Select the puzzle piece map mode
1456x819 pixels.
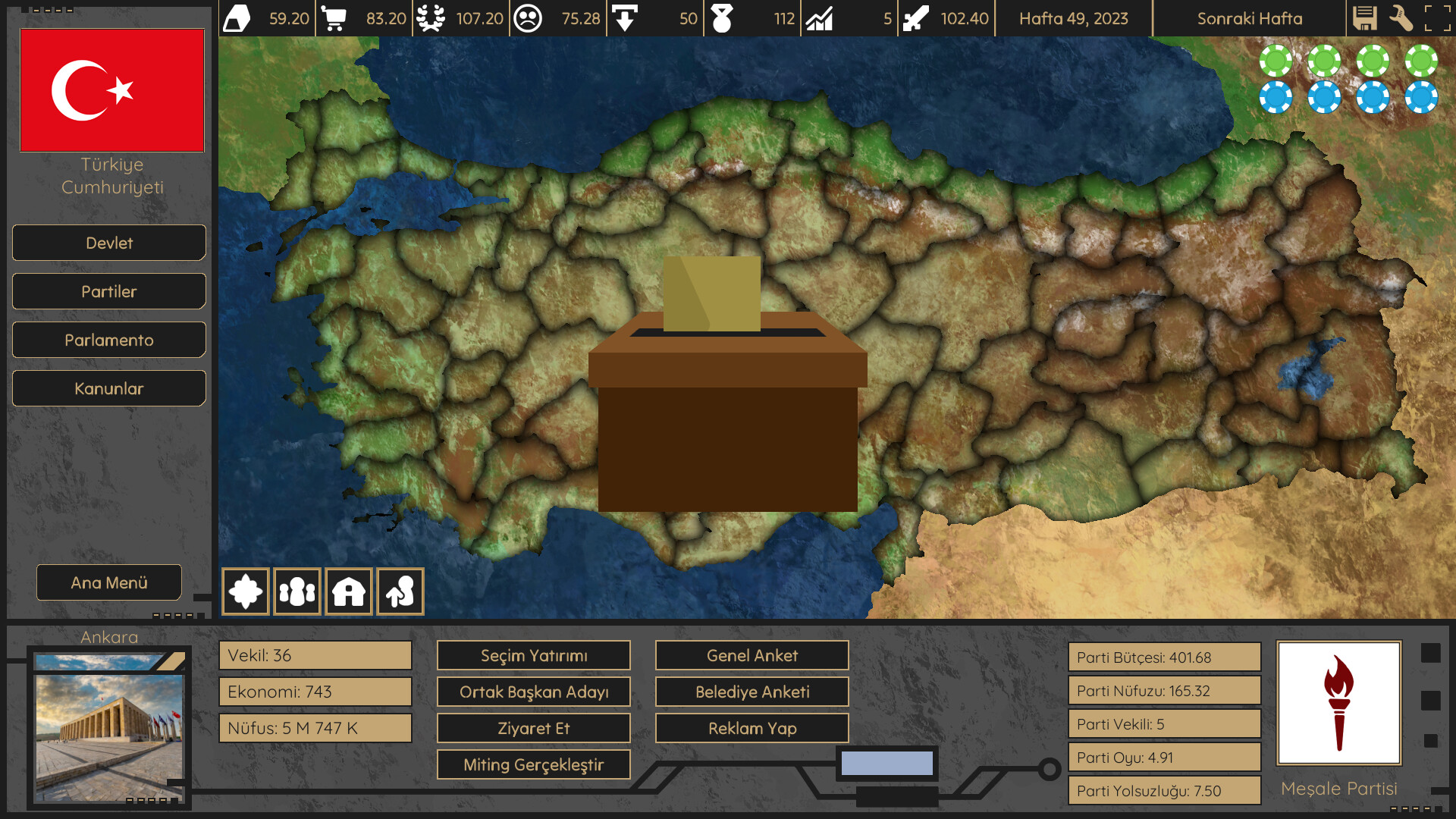tap(246, 591)
